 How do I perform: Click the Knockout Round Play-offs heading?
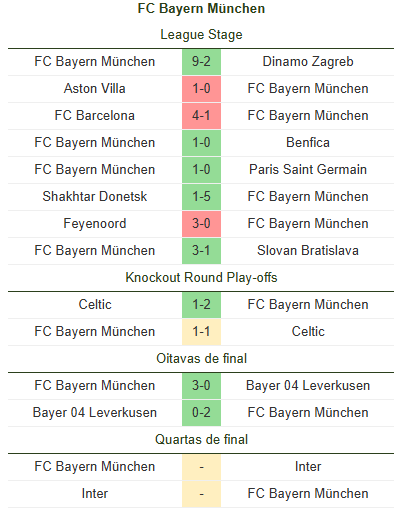tap(201, 278)
